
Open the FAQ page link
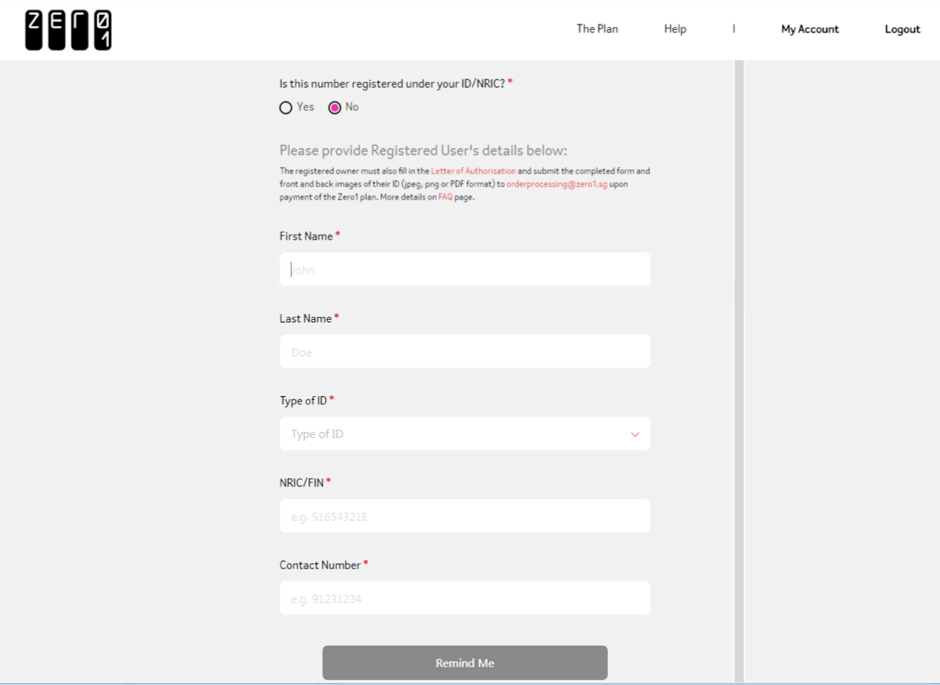(445, 197)
